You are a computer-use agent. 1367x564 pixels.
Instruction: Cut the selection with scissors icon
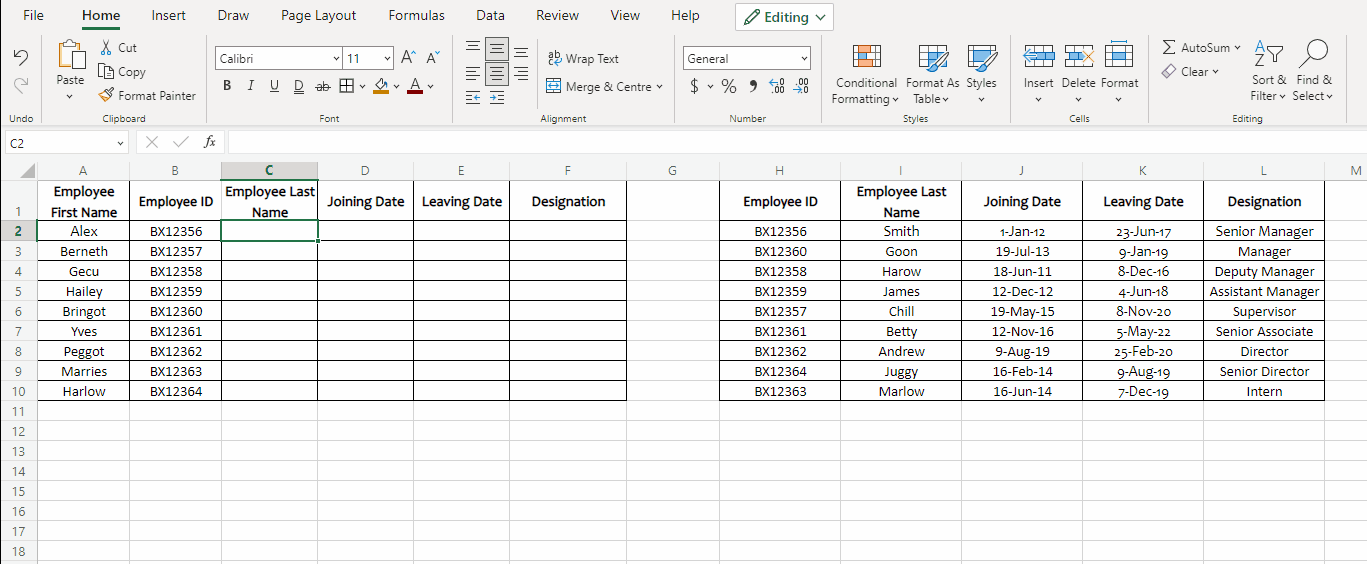pyautogui.click(x=106, y=48)
